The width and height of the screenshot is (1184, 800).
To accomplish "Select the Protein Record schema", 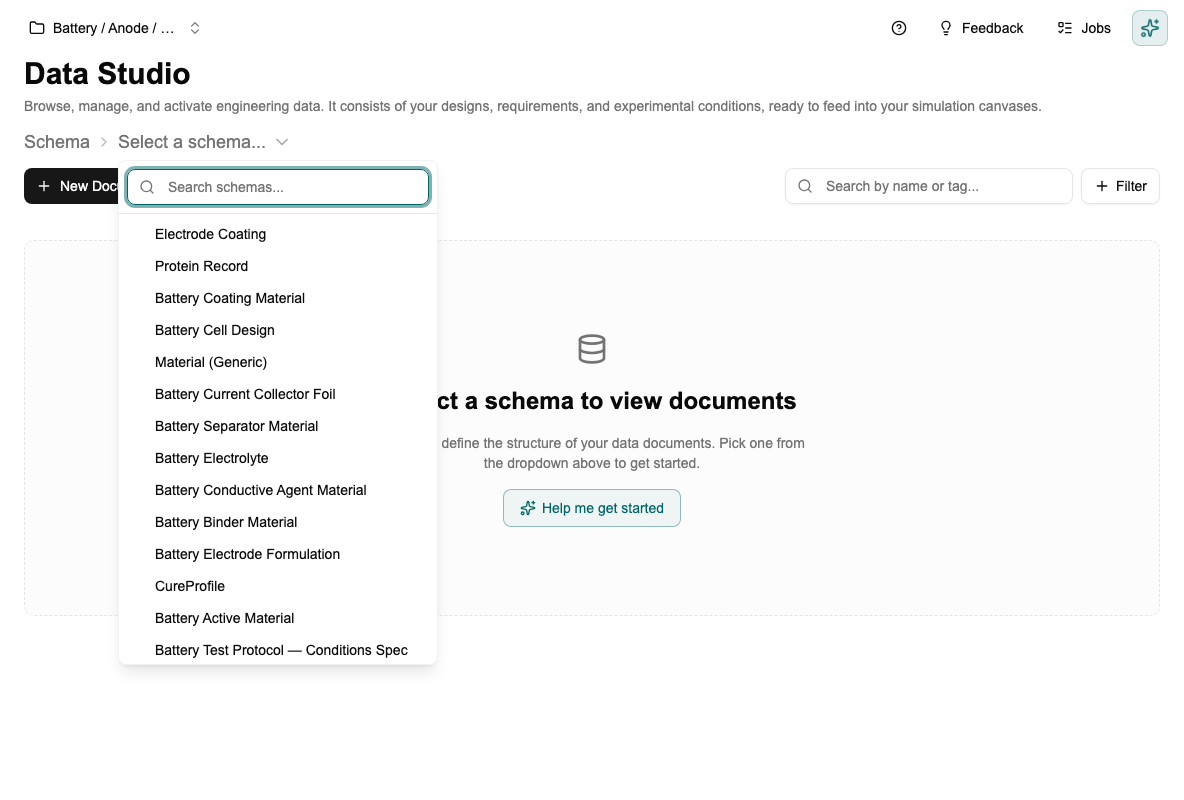I will click(x=278, y=266).
